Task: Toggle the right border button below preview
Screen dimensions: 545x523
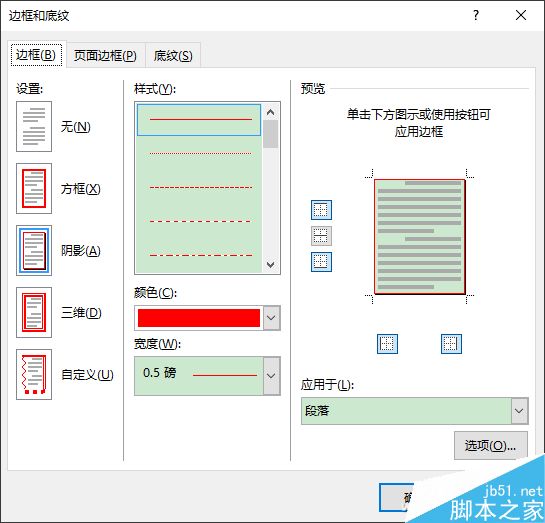Action: point(451,344)
